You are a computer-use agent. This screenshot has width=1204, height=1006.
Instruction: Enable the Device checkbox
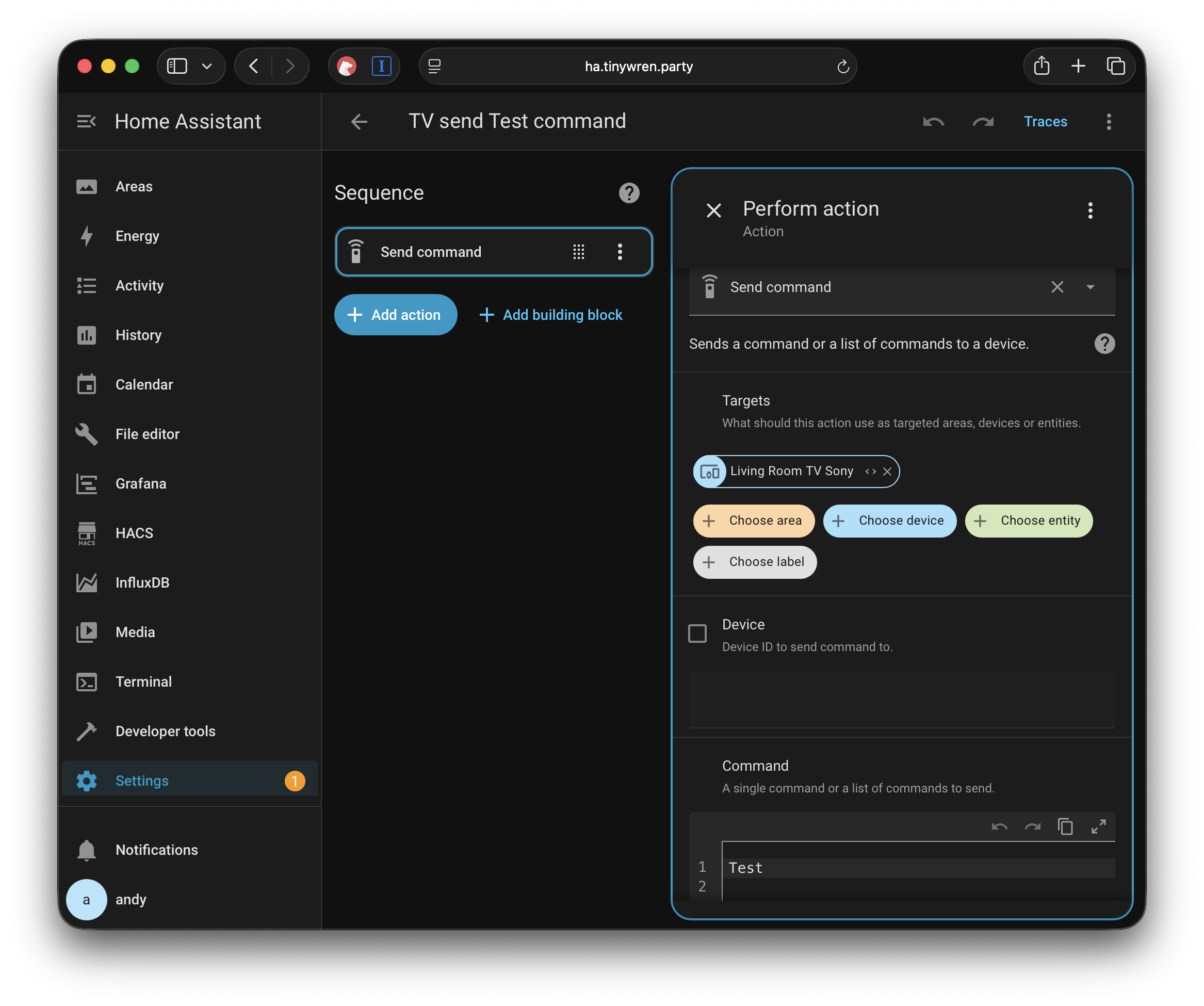(x=697, y=633)
